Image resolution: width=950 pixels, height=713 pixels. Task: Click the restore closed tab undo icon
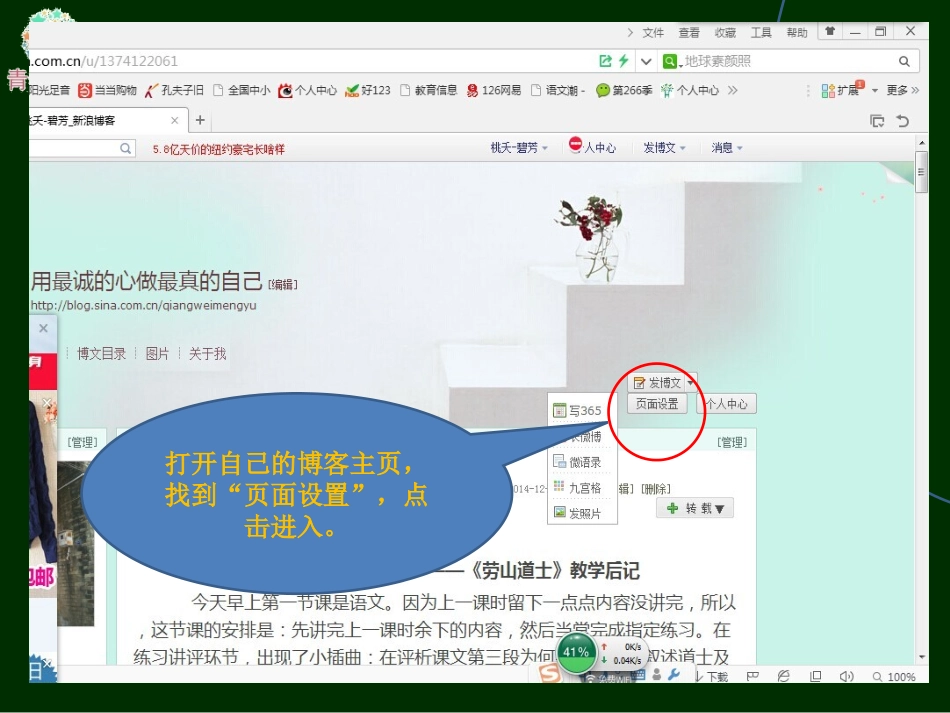coord(903,121)
